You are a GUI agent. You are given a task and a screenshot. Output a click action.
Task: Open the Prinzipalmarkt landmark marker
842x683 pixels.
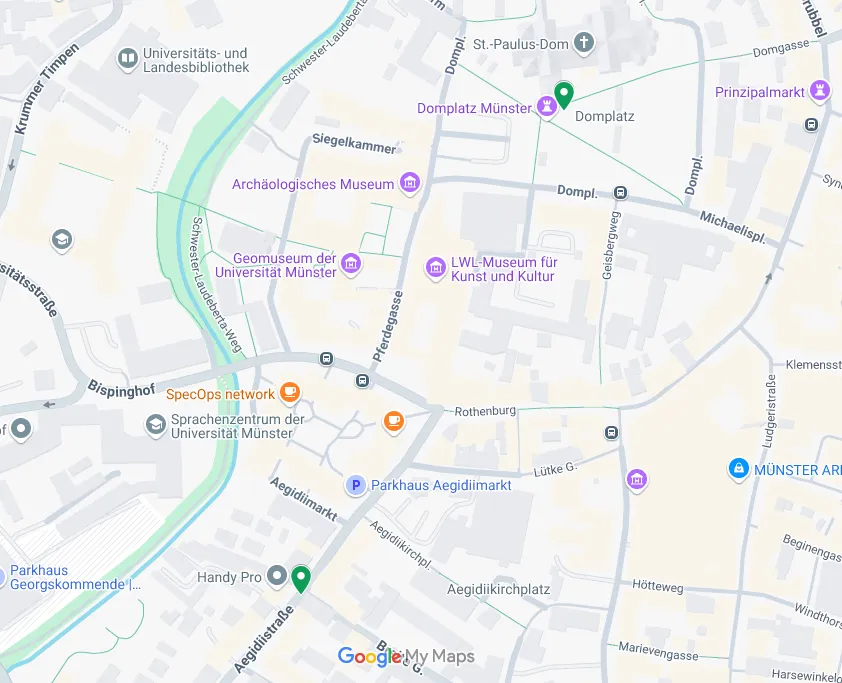[x=819, y=91]
